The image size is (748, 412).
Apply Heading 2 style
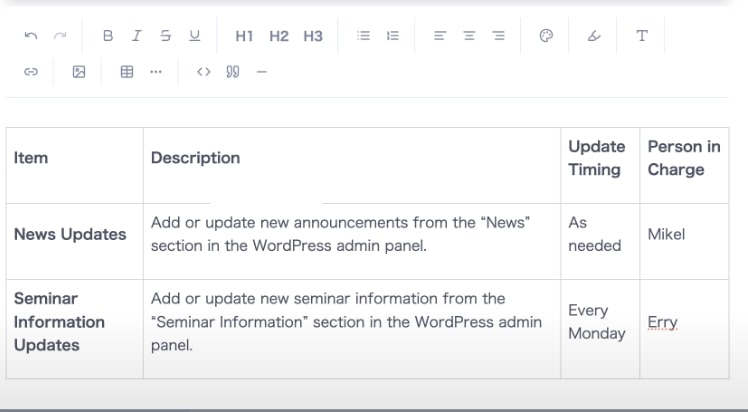pyautogui.click(x=279, y=36)
